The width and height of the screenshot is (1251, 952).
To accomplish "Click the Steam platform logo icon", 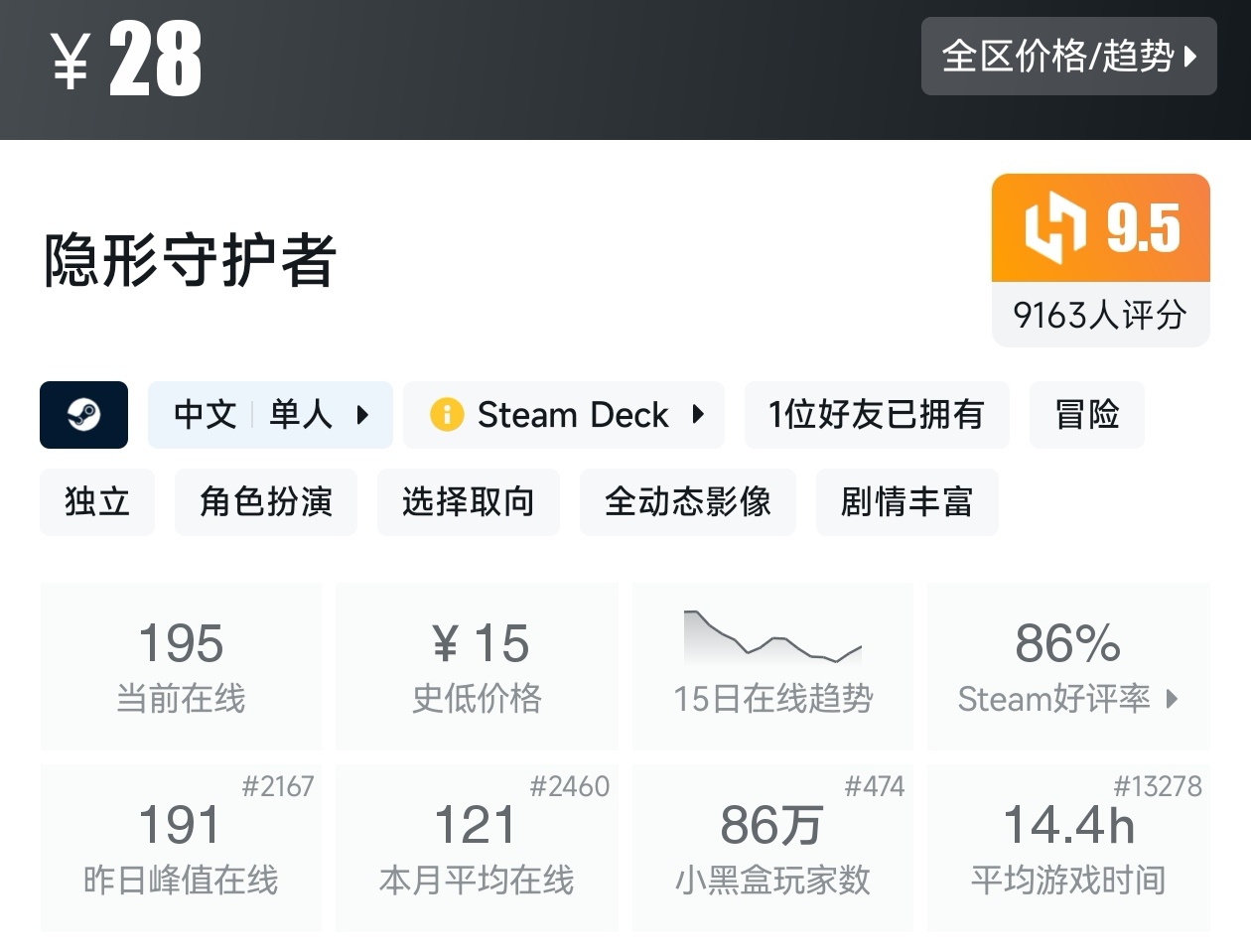I will pos(83,415).
